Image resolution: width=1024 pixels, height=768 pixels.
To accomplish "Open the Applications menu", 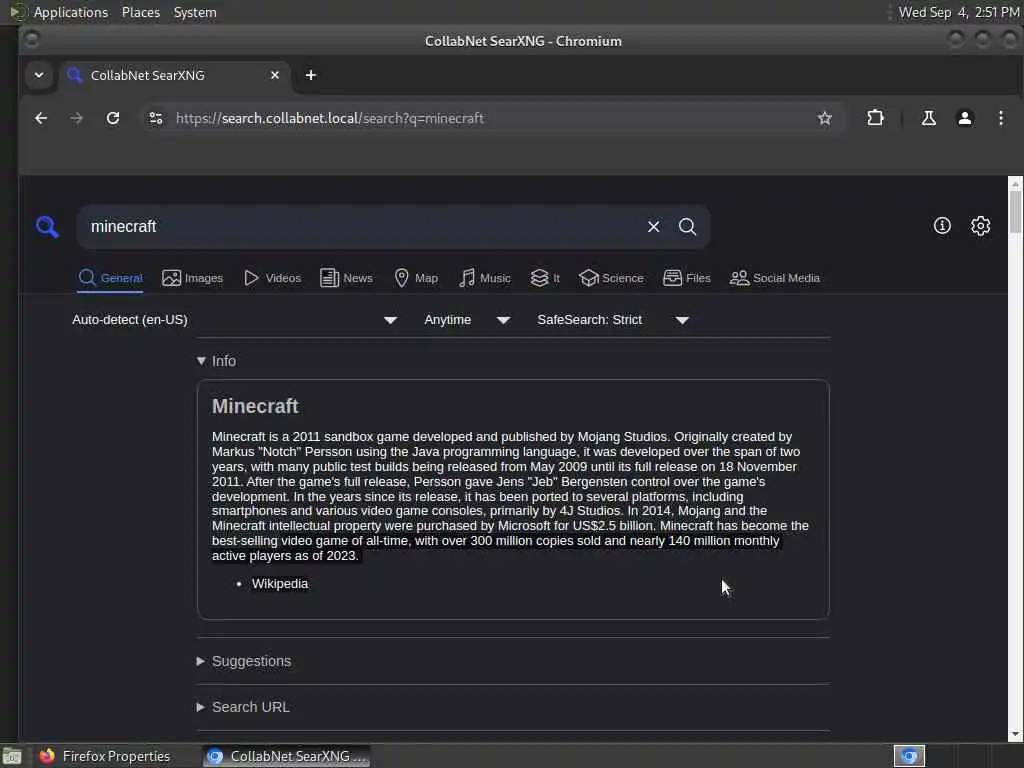I will coord(71,12).
